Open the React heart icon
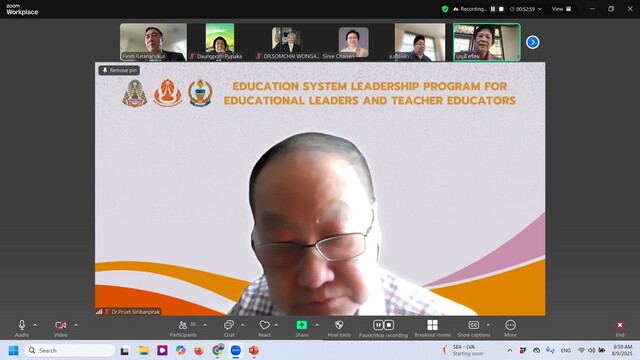640x360 pixels. pos(264,329)
